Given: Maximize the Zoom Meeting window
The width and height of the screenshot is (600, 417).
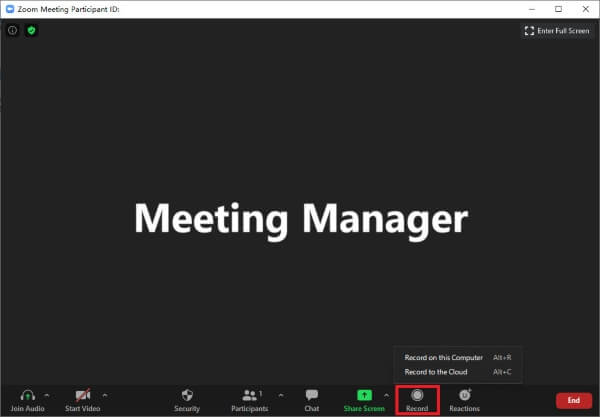Looking at the screenshot, I should point(558,9).
